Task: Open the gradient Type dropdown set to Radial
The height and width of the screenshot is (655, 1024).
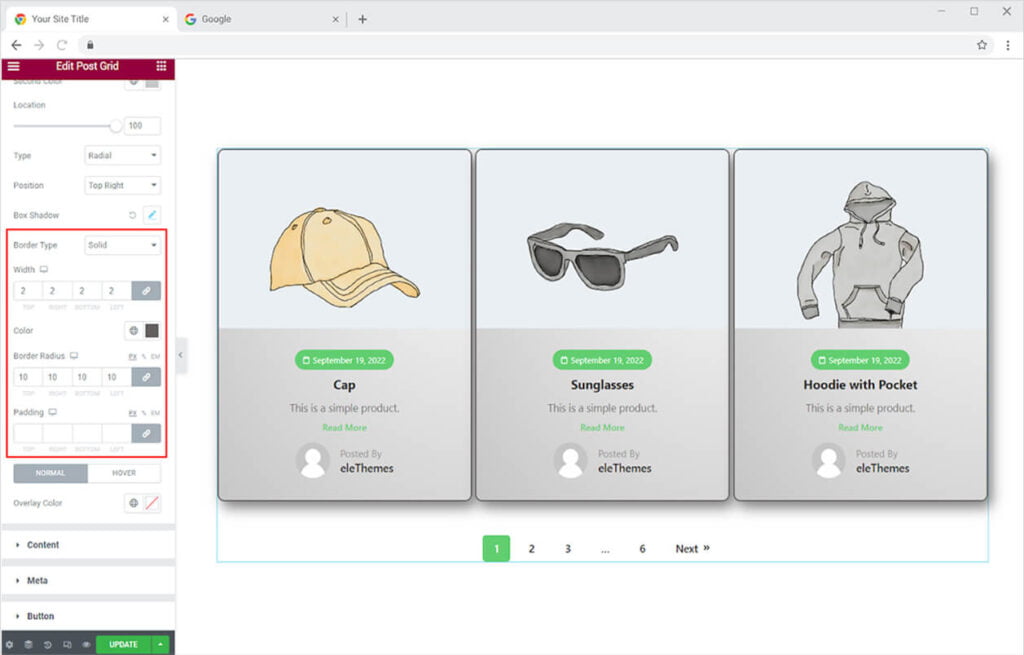Action: [x=122, y=156]
